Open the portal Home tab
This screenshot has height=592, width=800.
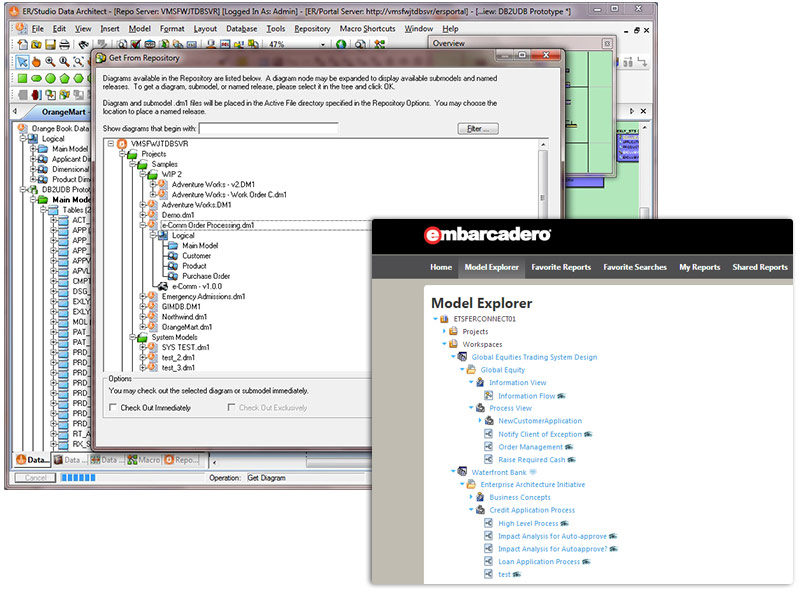click(x=441, y=267)
